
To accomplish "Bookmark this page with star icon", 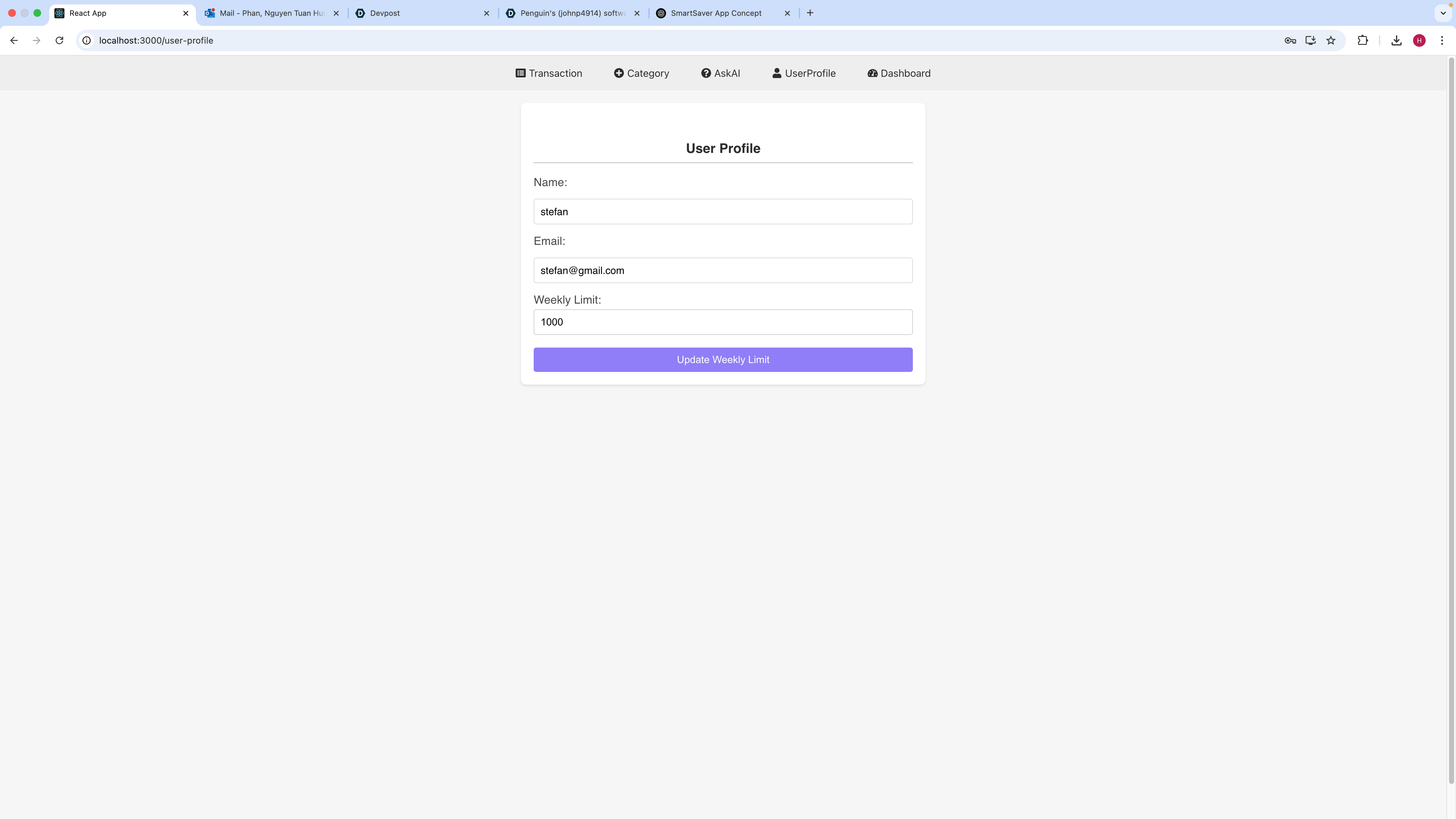I will coord(1331,40).
